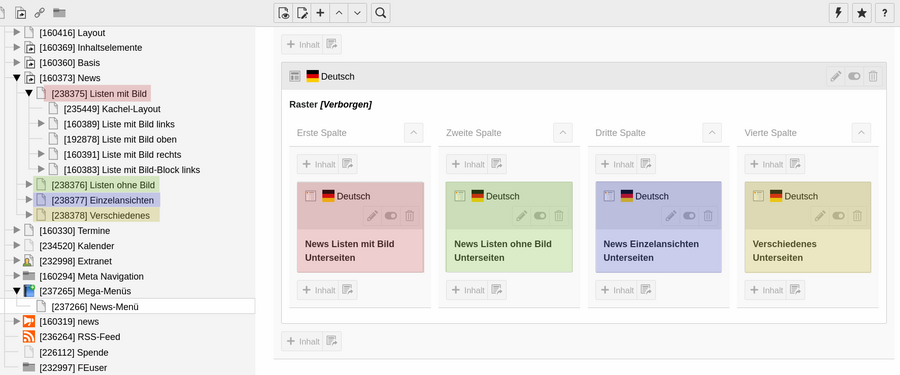Collapse the Mega-Menüs tree node
The image size is (900, 375).
click(17, 291)
